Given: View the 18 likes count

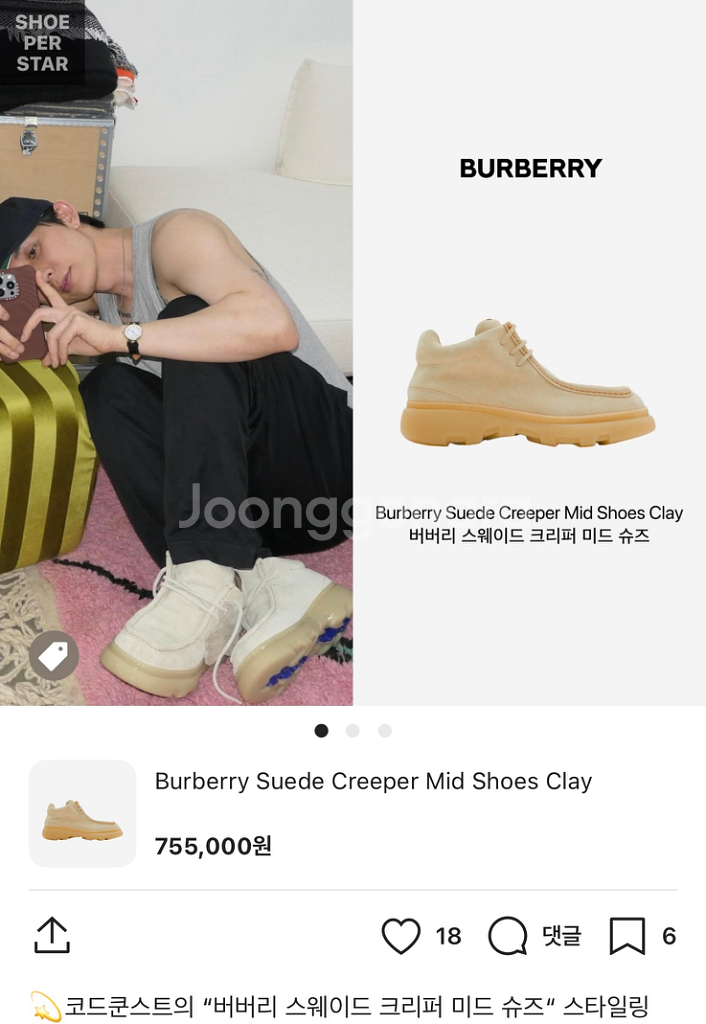Looking at the screenshot, I should click(449, 936).
